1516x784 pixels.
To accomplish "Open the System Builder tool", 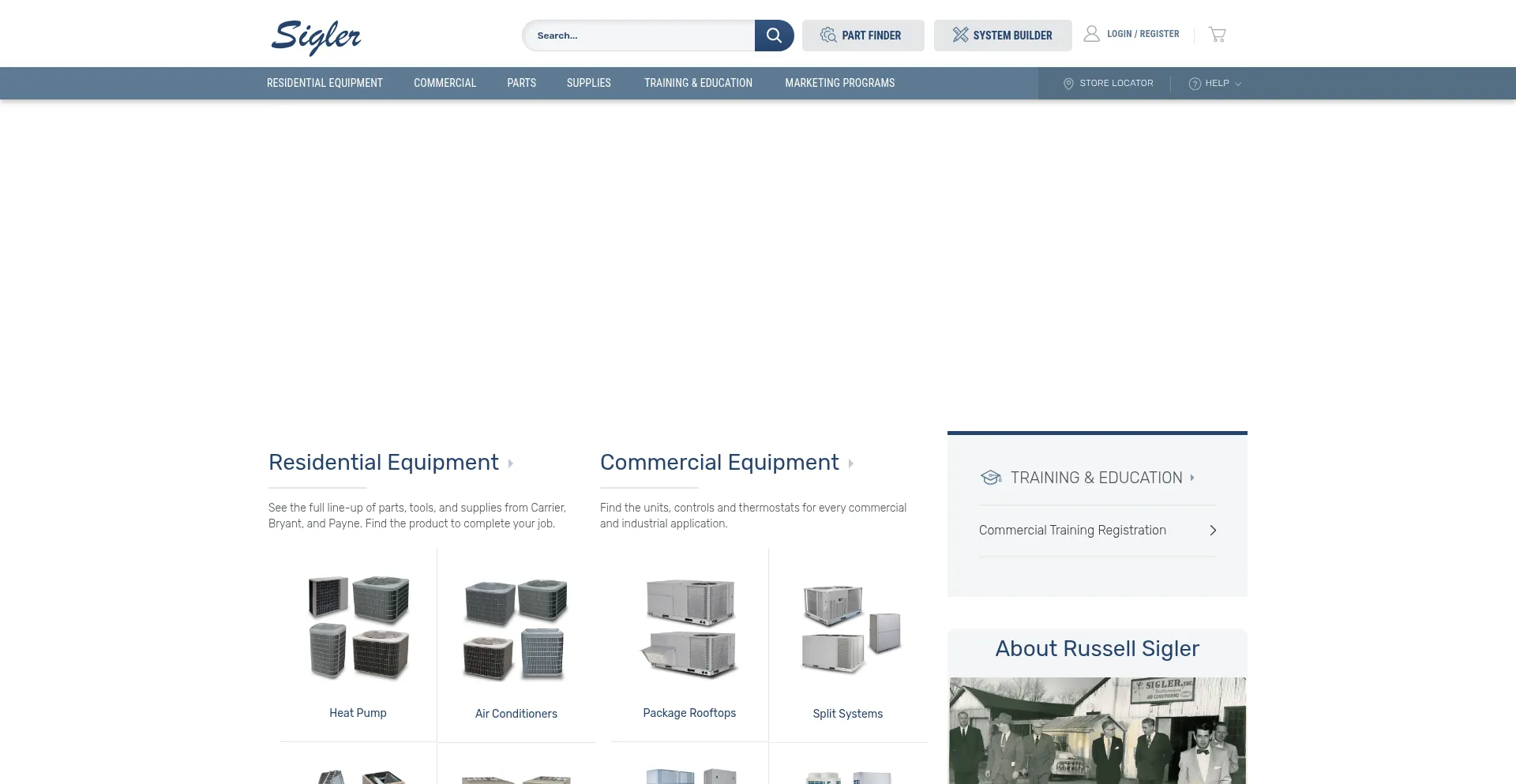I will click(x=1002, y=36).
